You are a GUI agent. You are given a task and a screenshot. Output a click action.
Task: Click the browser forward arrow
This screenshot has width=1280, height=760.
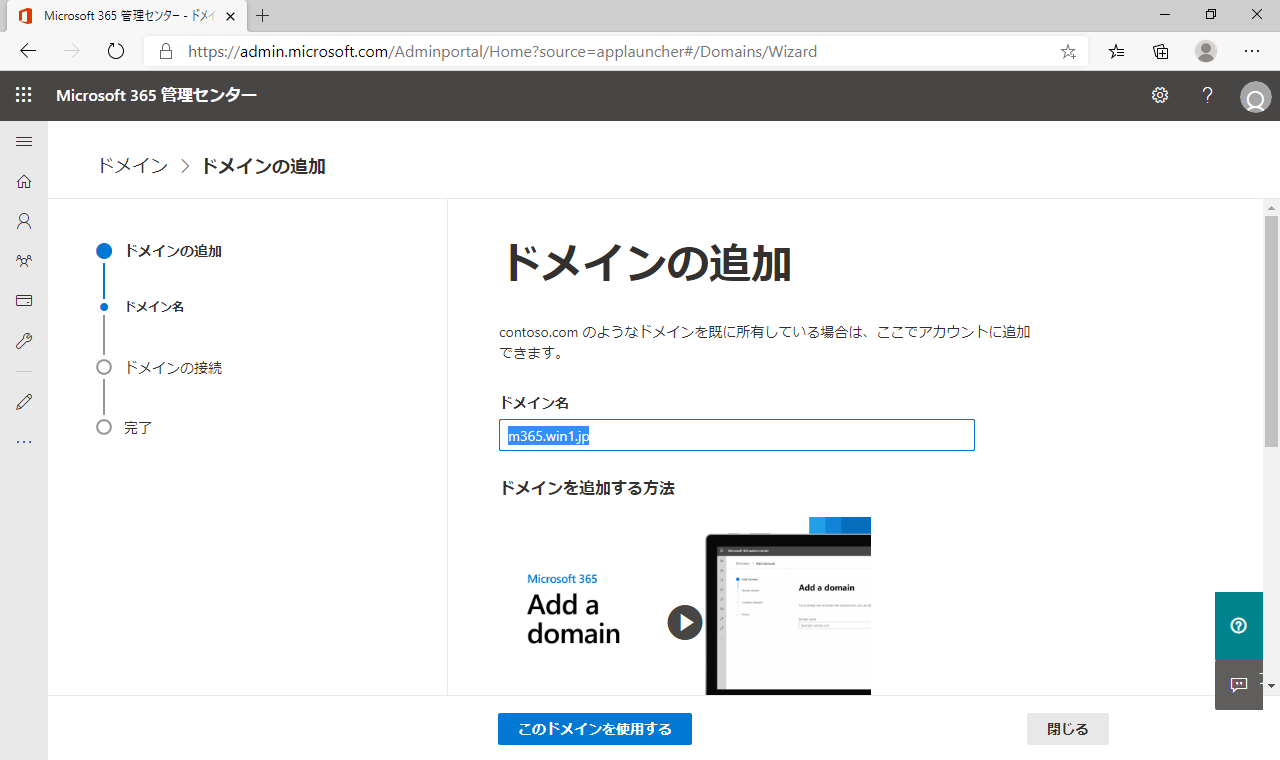click(72, 51)
